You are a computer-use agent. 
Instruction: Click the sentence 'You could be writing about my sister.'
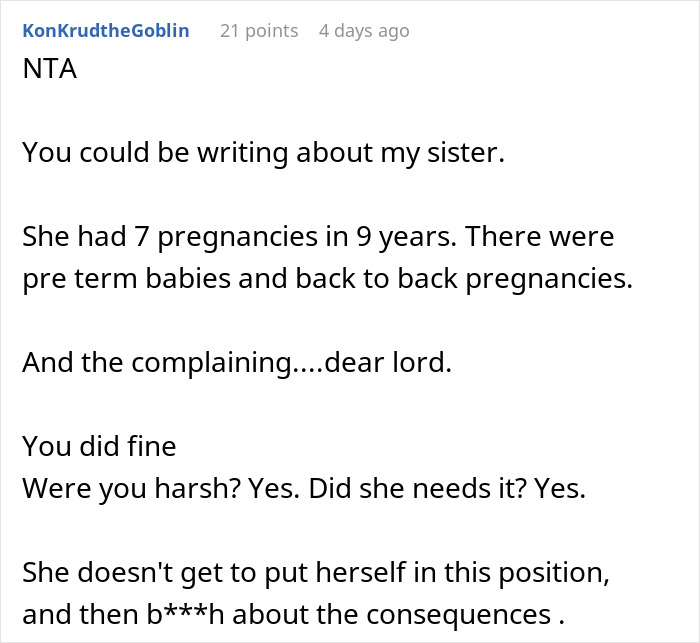(x=263, y=153)
